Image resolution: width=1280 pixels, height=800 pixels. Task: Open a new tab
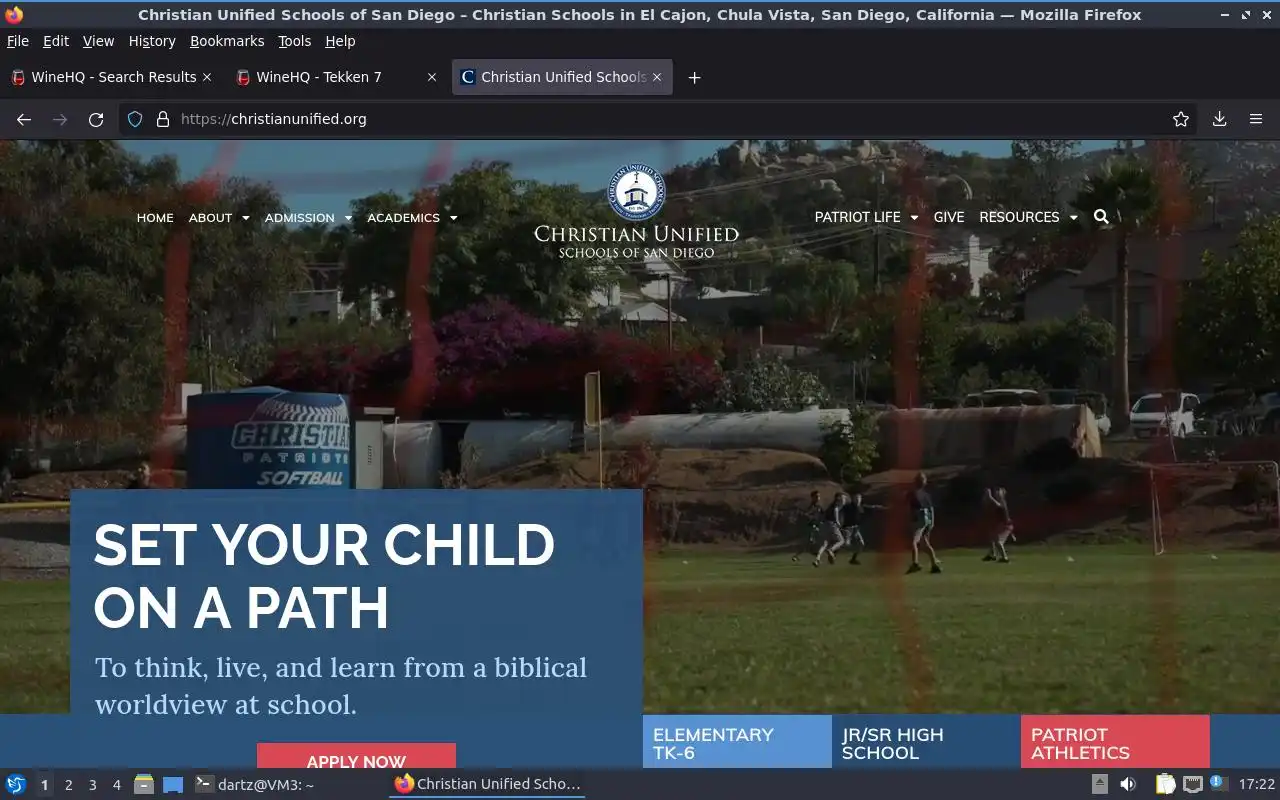[694, 77]
